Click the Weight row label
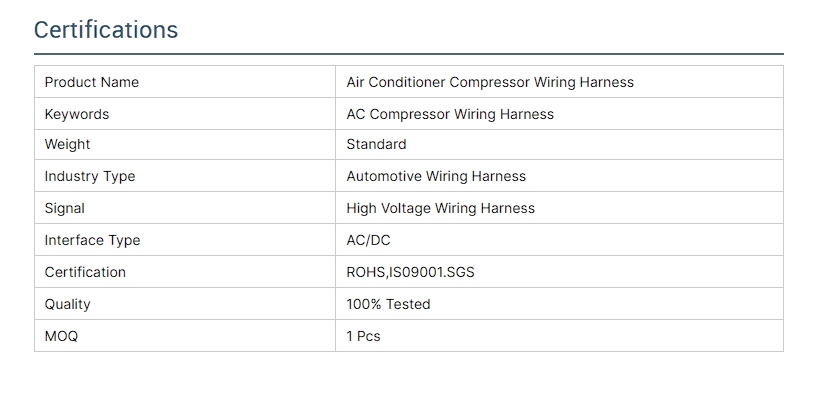 (x=68, y=144)
